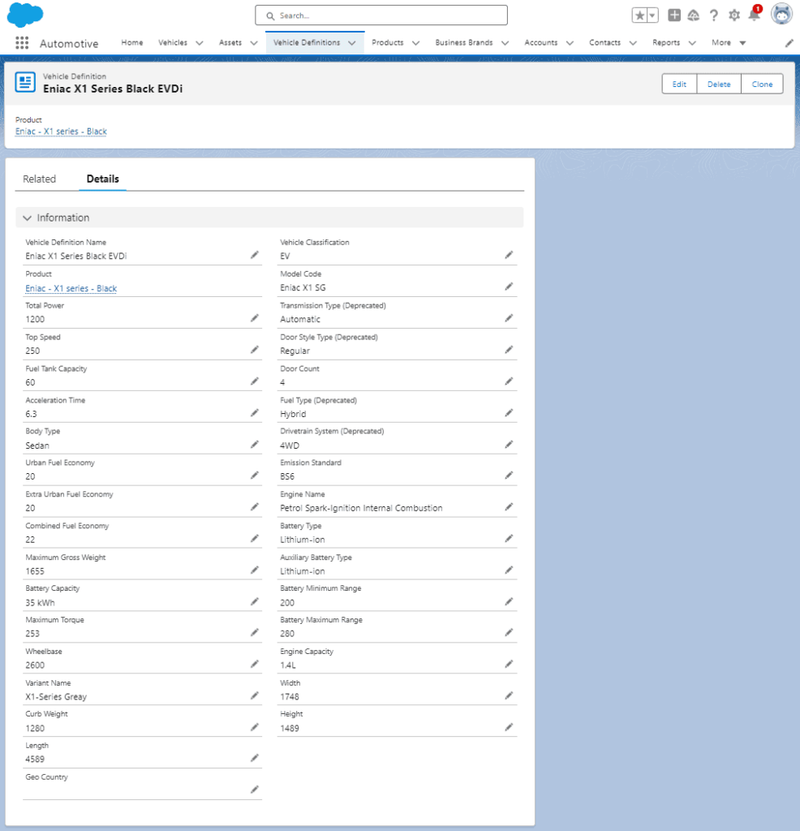
Task: Open the Favorites list dropdown arrow
Action: pos(653,15)
